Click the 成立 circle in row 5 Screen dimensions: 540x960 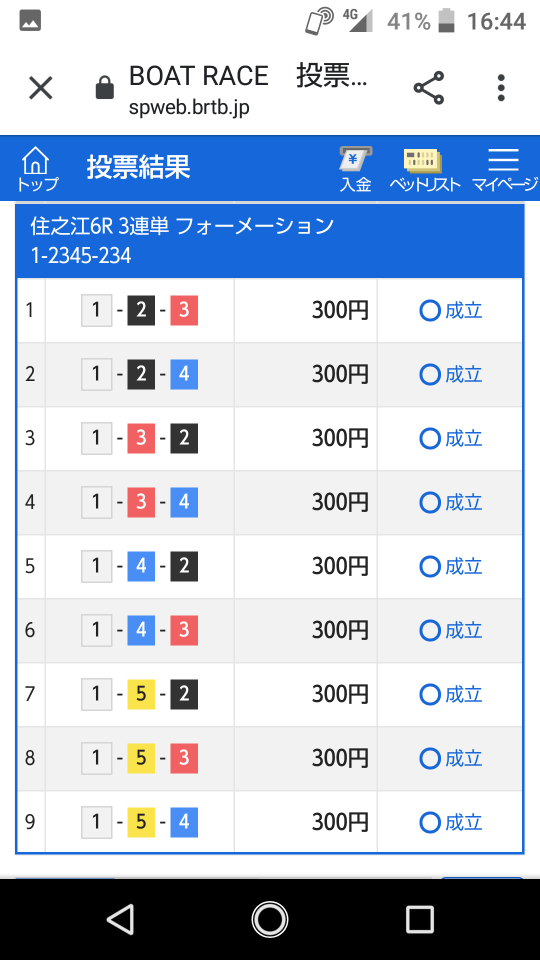(430, 566)
